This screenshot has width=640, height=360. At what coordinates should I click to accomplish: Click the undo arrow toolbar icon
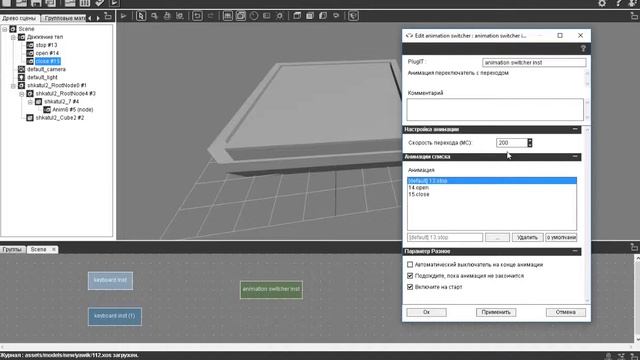[197, 16]
